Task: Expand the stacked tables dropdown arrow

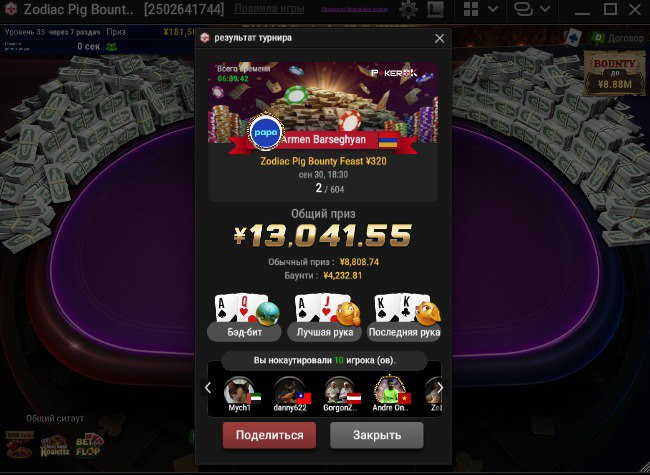Action: tap(545, 9)
